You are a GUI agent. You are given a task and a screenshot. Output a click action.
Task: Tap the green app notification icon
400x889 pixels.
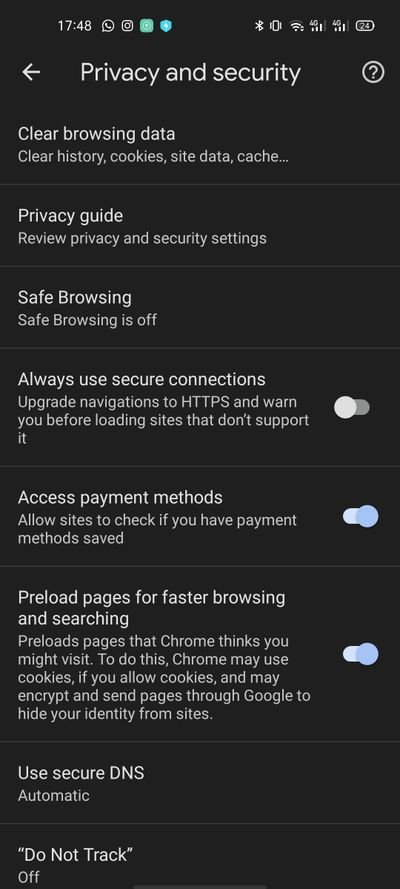[146, 26]
